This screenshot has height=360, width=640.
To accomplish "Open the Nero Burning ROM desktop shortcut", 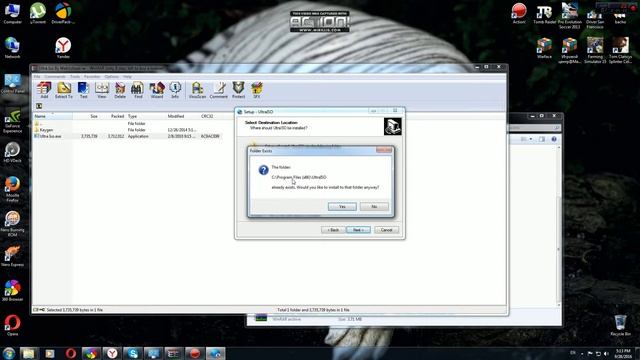I will click(x=12, y=224).
